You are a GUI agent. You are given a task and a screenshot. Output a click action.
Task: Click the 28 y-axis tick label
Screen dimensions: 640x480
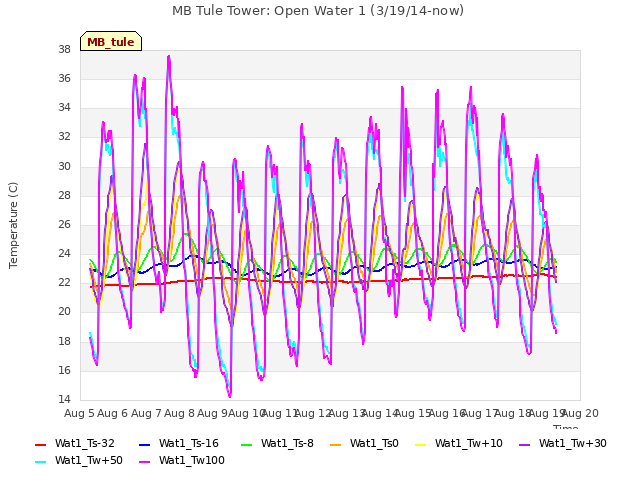(x=64, y=195)
